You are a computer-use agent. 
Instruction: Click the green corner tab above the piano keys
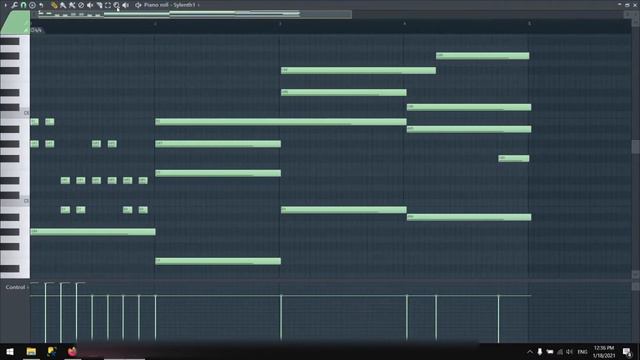click(16, 22)
